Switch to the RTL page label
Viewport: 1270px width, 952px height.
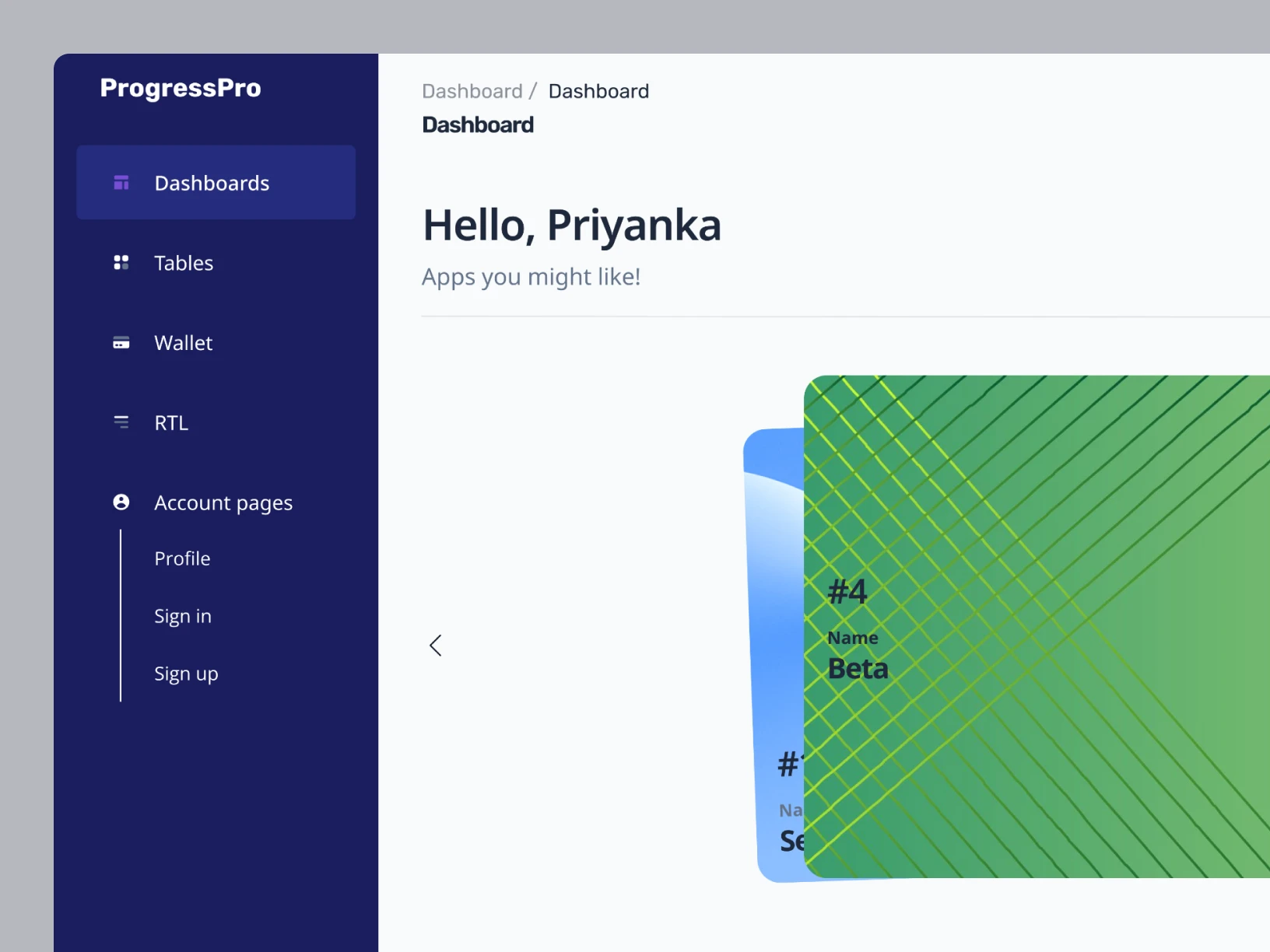point(171,423)
